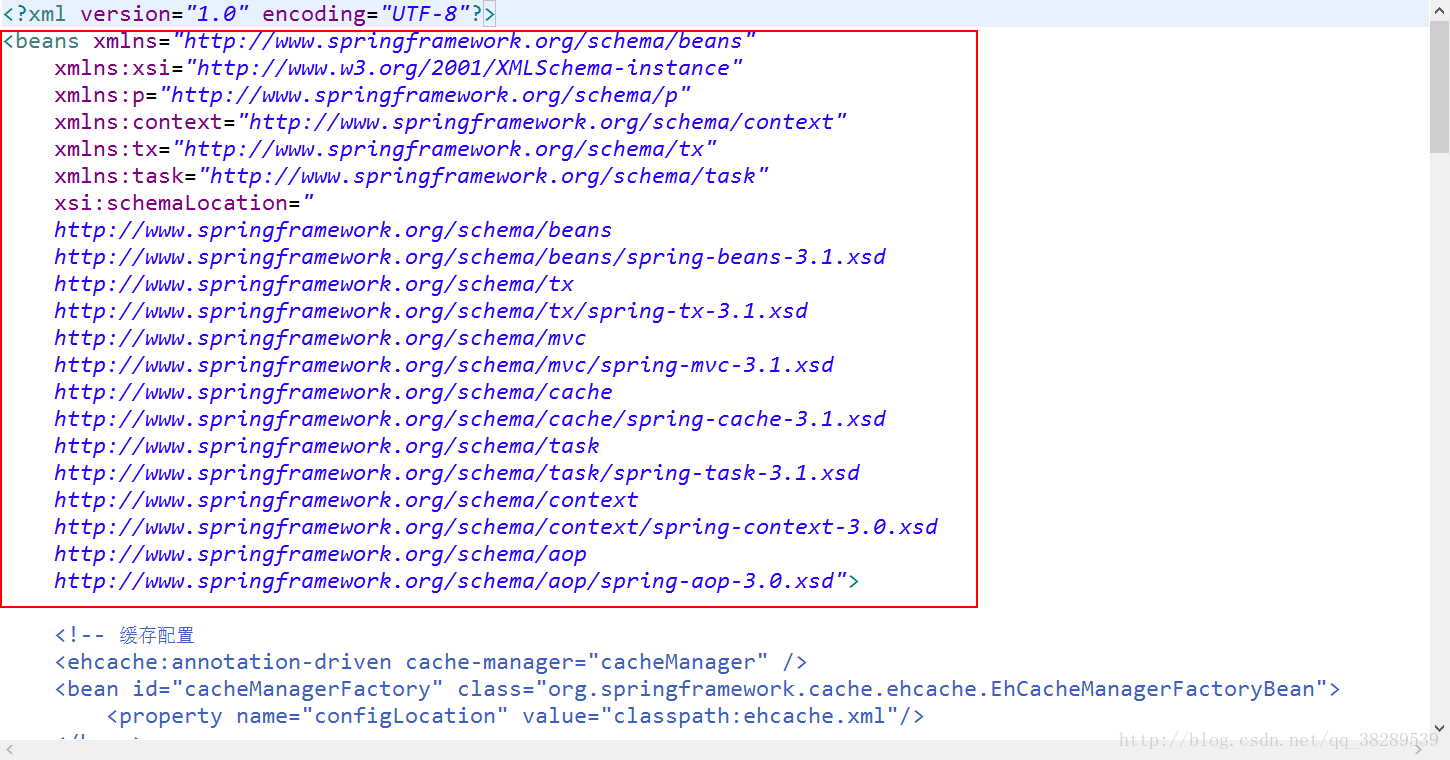
Task: Click the xmlns:xsi XMLSchema-instance line
Action: click(399, 69)
